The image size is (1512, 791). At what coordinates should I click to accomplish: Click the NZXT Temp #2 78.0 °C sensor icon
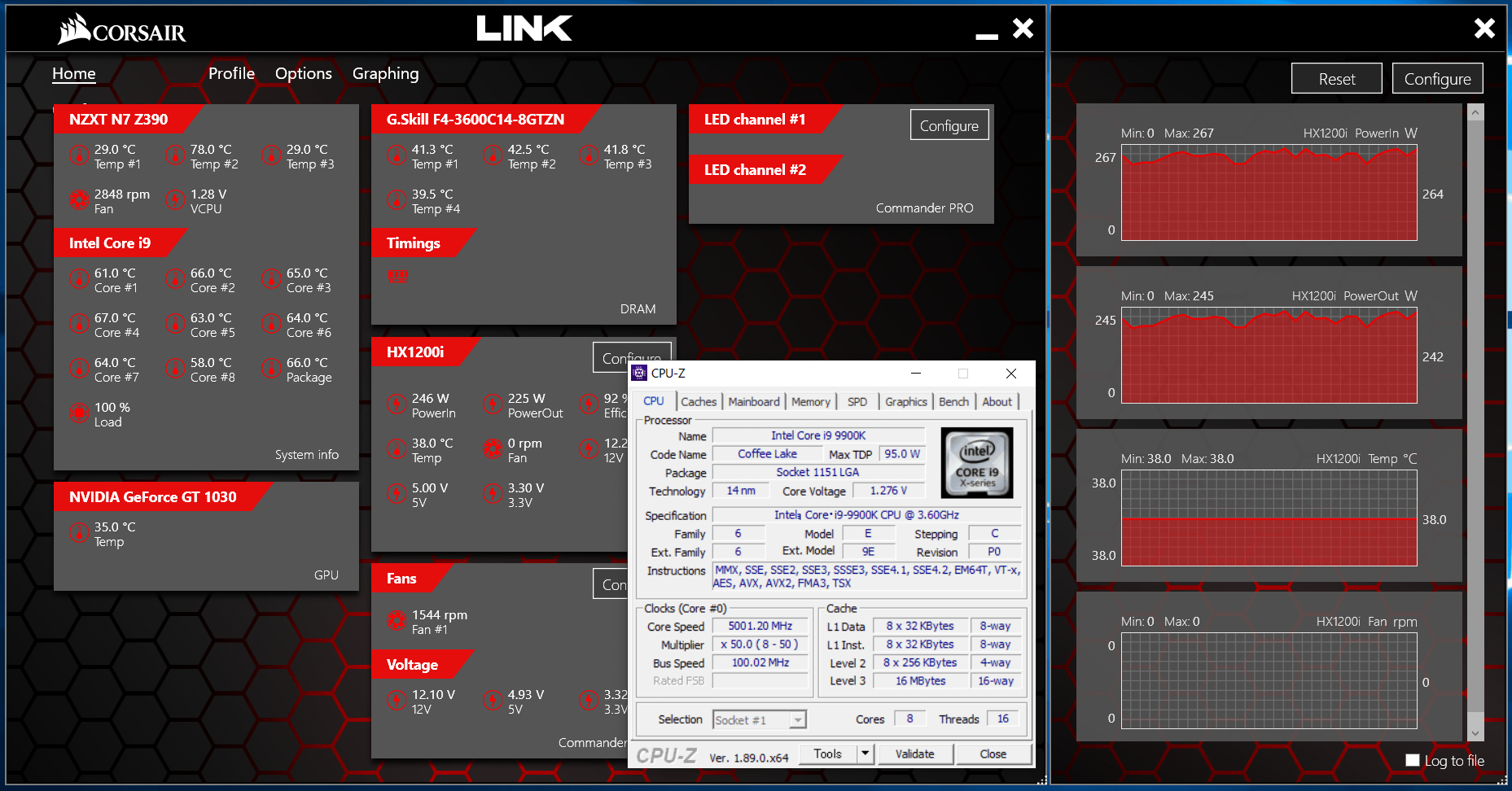point(175,155)
